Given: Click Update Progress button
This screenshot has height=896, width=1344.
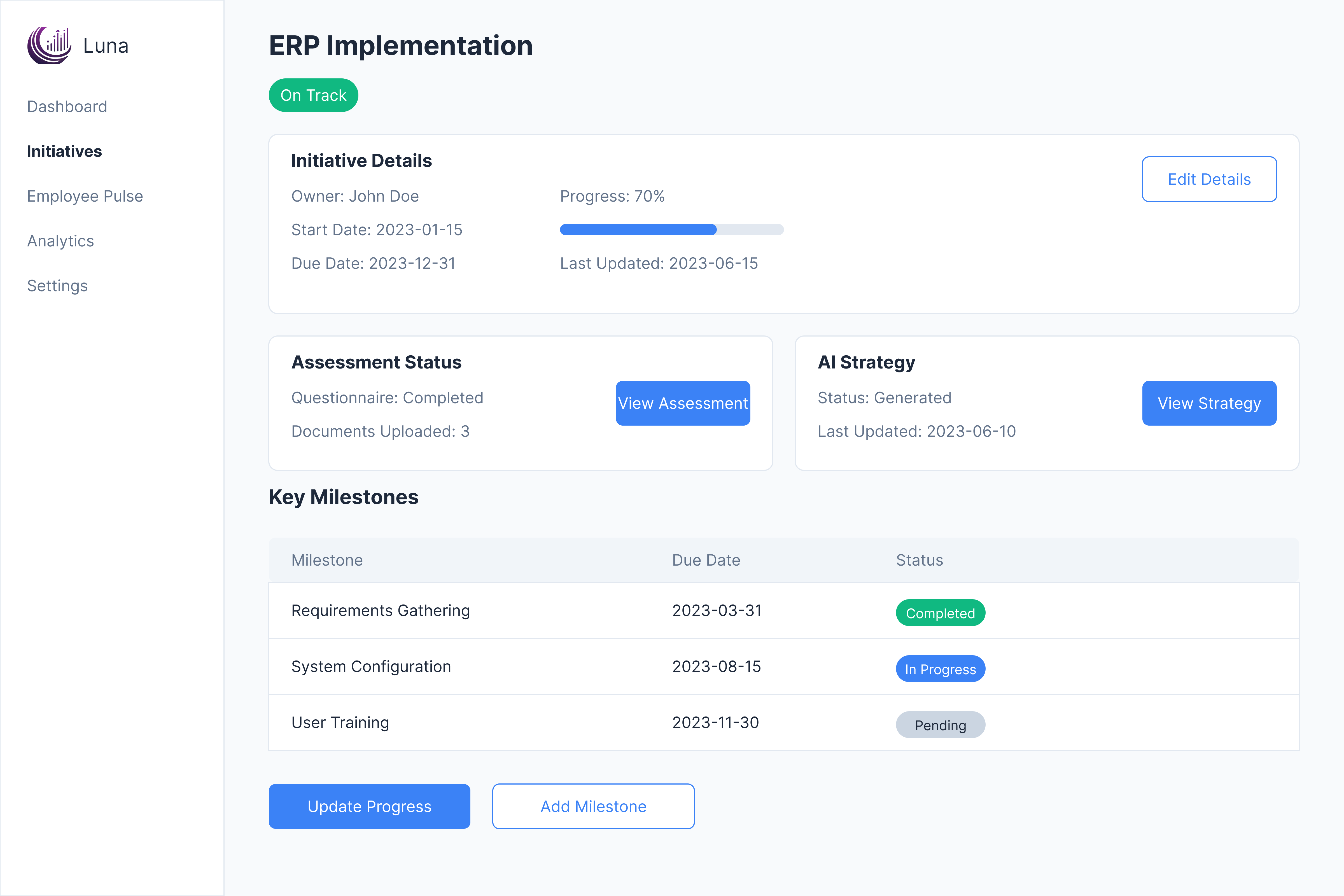Looking at the screenshot, I should pos(369,806).
